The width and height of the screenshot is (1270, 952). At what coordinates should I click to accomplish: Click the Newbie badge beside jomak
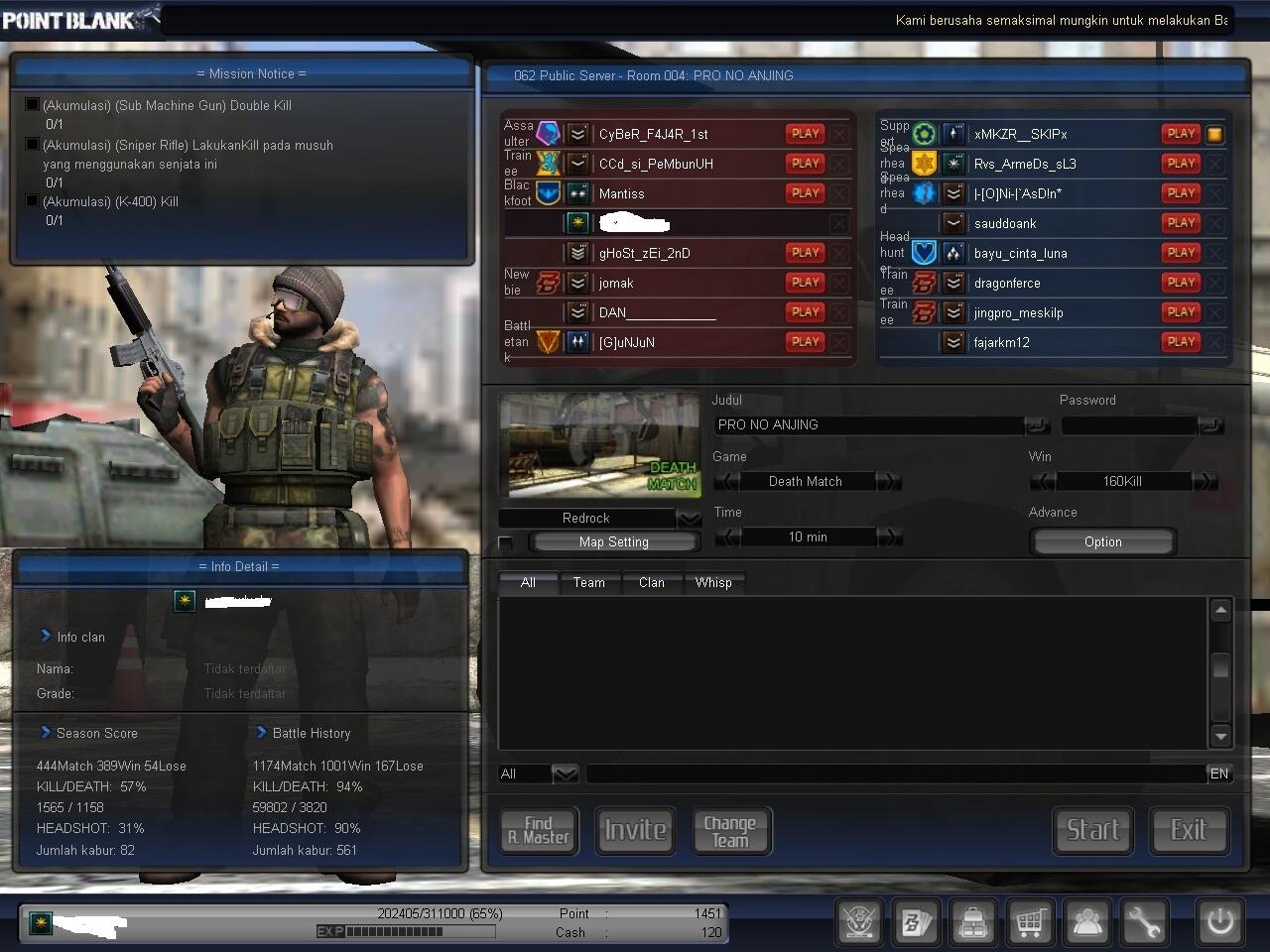tap(548, 283)
